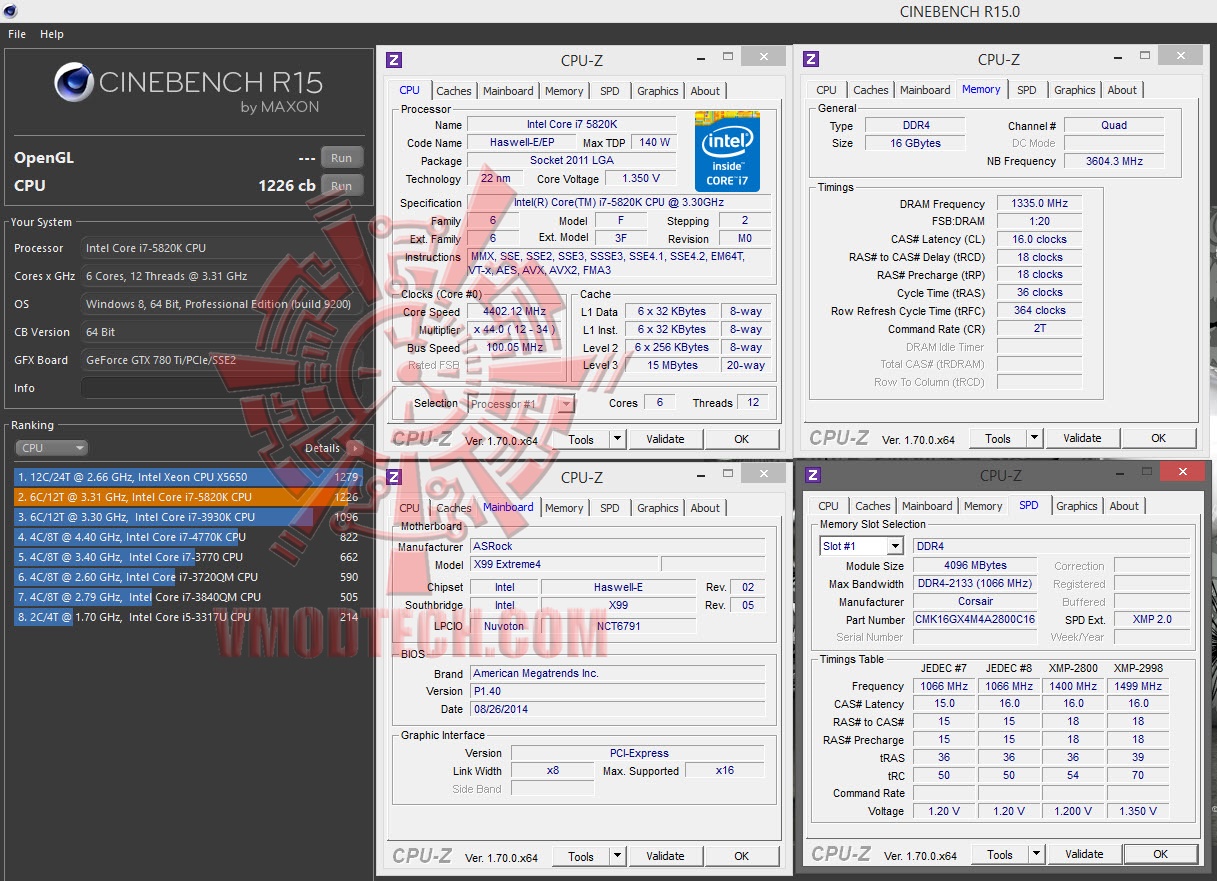The height and width of the screenshot is (881, 1217).
Task: Click OK in Memory window
Action: pos(1158,438)
